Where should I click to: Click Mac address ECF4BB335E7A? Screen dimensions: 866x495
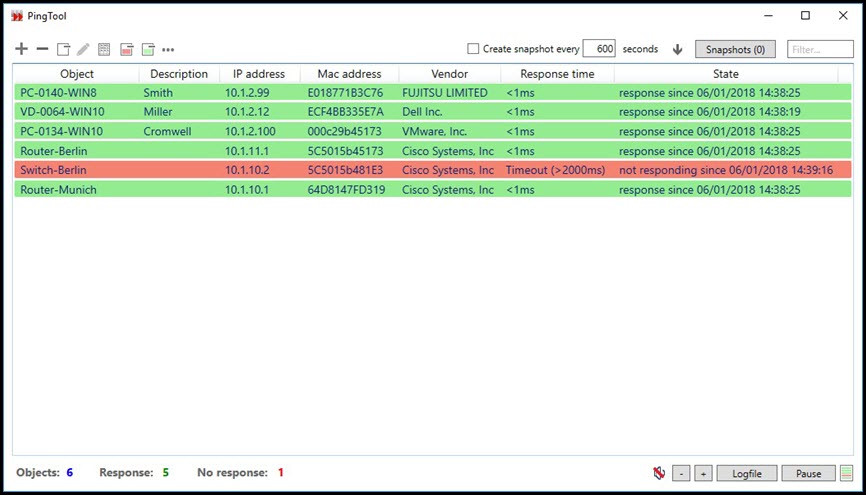click(345, 112)
